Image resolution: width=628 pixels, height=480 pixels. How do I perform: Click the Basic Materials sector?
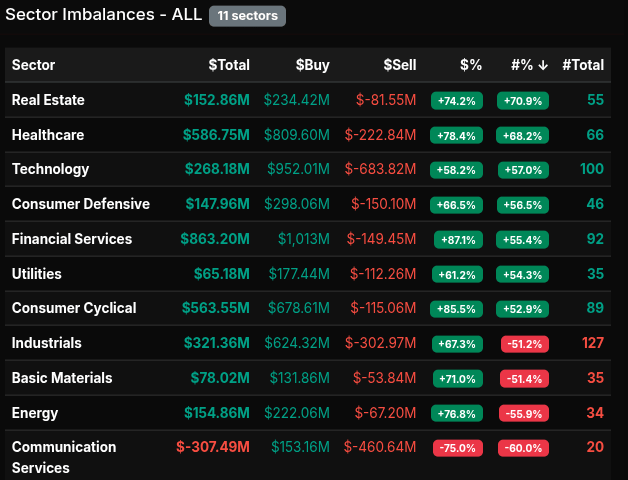point(62,378)
